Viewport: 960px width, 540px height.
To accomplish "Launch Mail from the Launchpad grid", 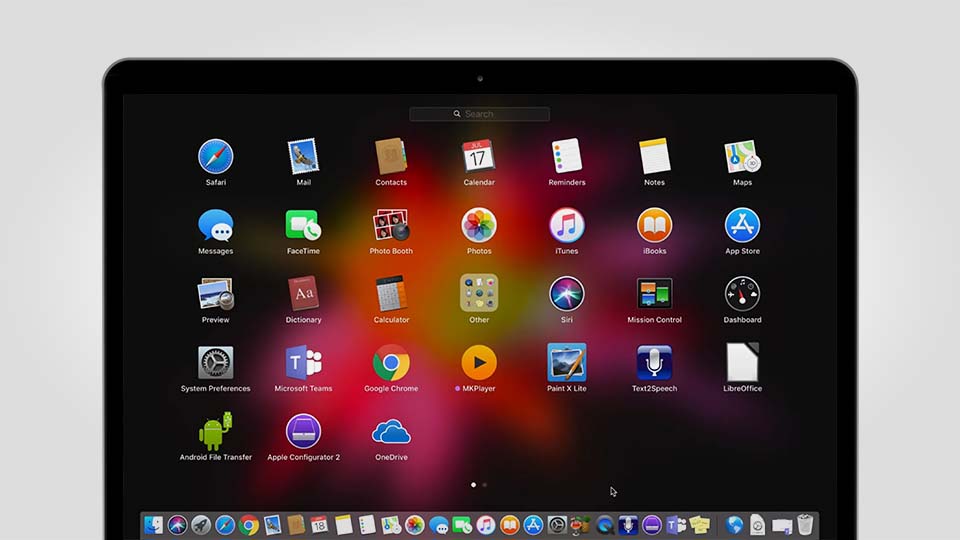I will point(303,156).
